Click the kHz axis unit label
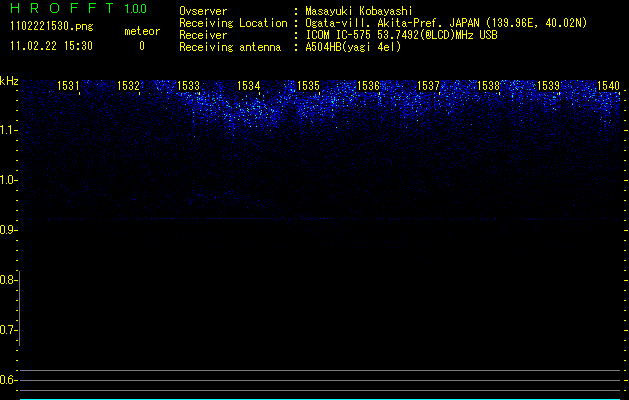629x400 pixels. (x=9, y=81)
